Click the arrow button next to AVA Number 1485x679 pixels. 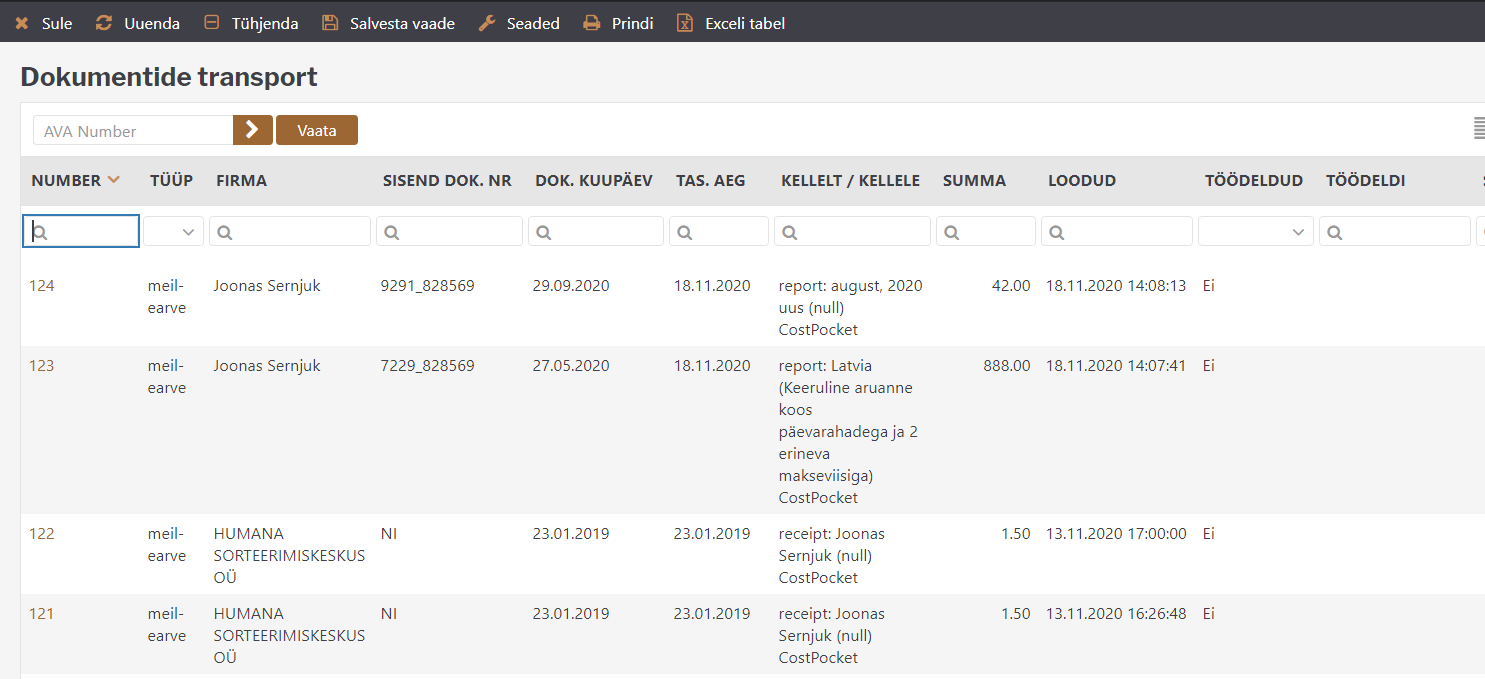click(x=253, y=130)
